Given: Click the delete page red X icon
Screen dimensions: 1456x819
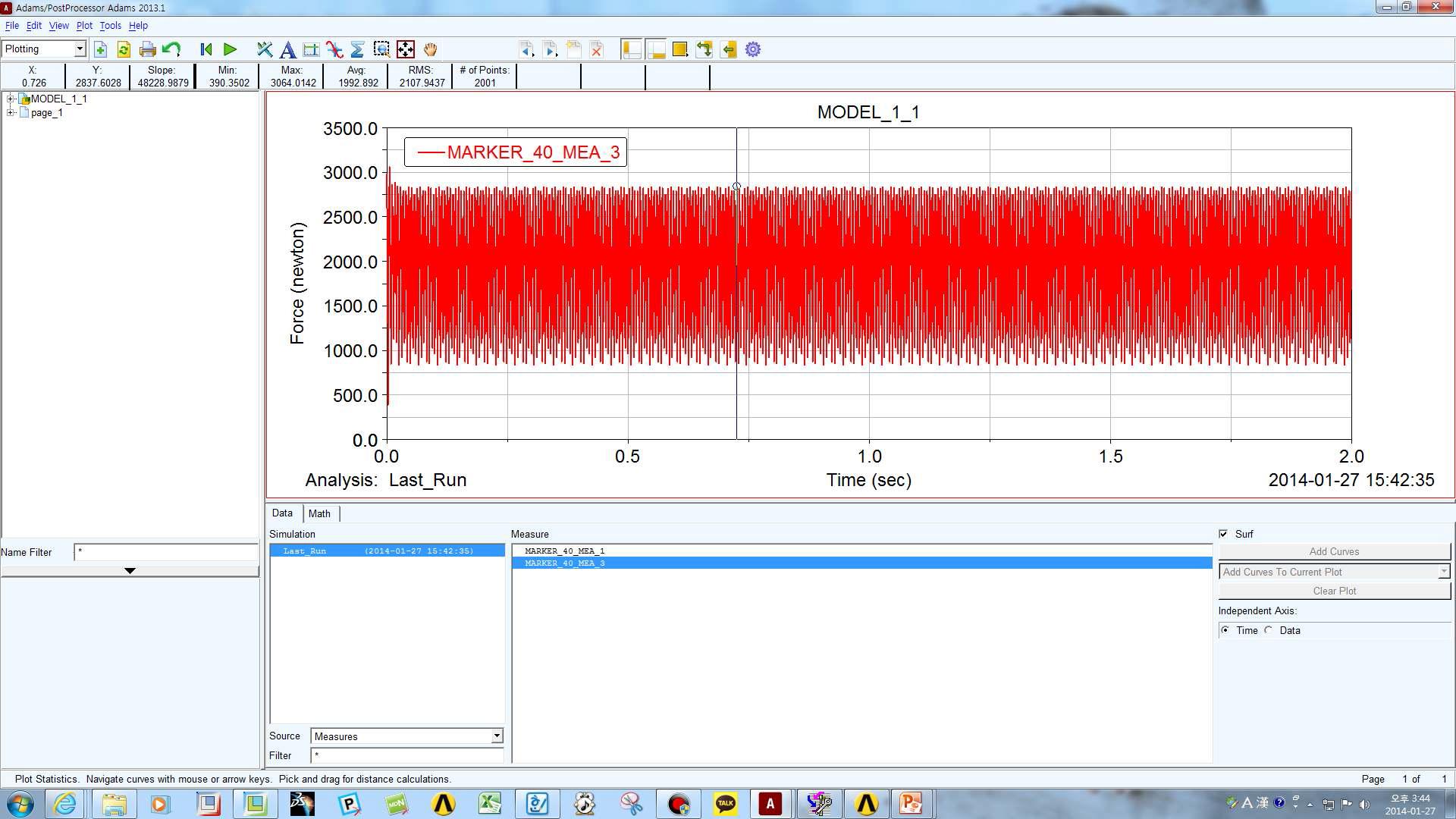Looking at the screenshot, I should click(x=597, y=50).
